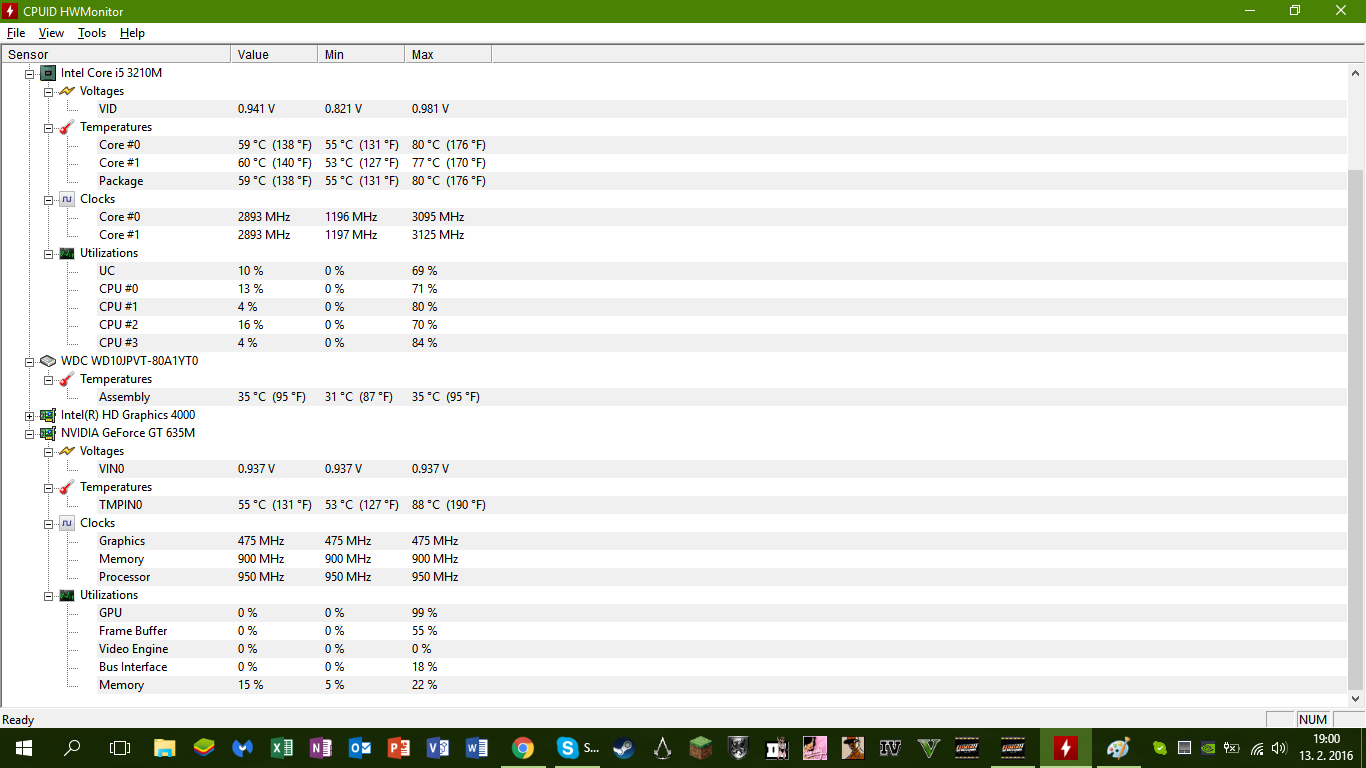
Task: Click the Clocks waveform icon under Intel Core i5
Action: coord(67,199)
